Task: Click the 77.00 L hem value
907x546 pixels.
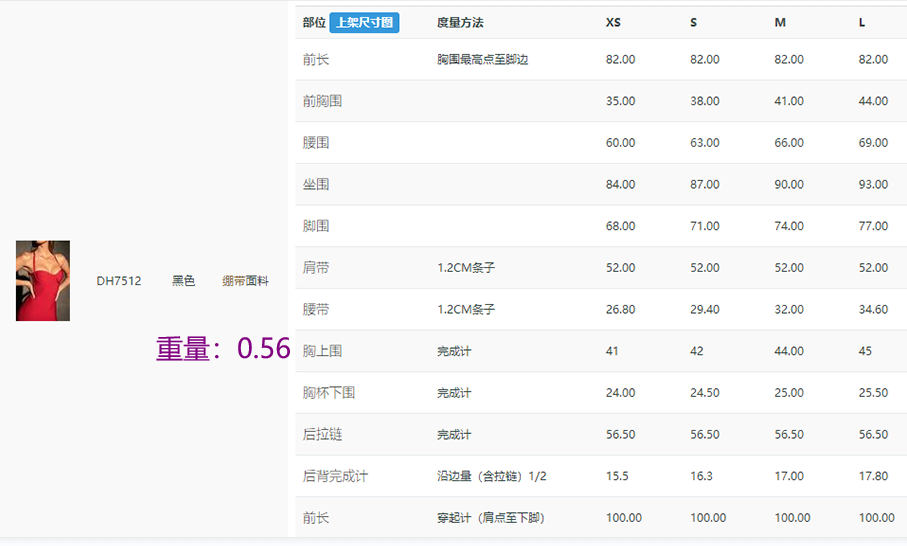Action: tap(873, 226)
